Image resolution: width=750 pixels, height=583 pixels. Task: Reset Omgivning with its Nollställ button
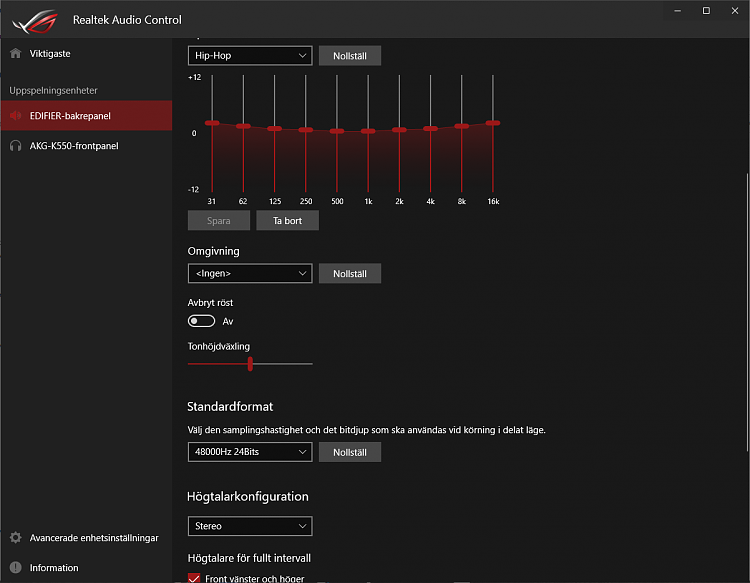(x=350, y=274)
